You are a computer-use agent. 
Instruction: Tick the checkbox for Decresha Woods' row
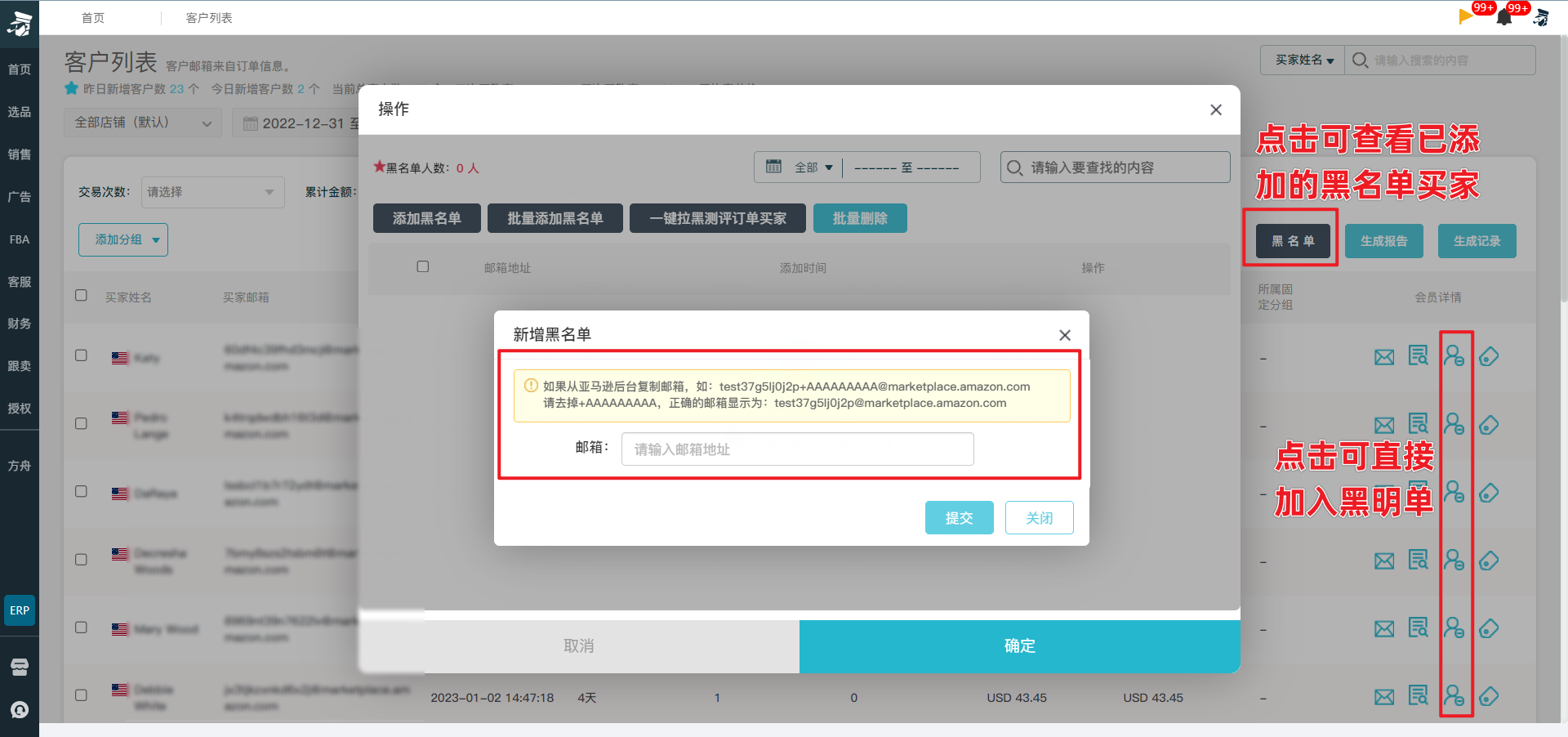pos(81,560)
